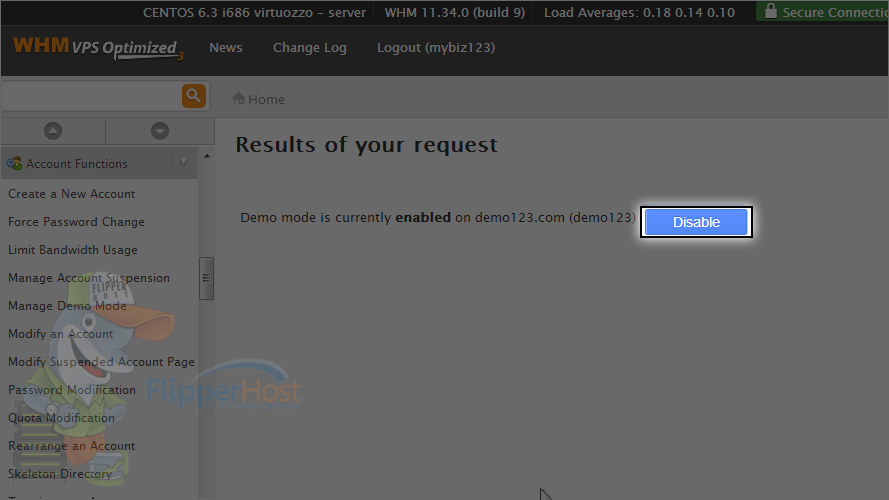The image size is (889, 500).
Task: Log out of mybiz123 account
Action: coord(436,48)
